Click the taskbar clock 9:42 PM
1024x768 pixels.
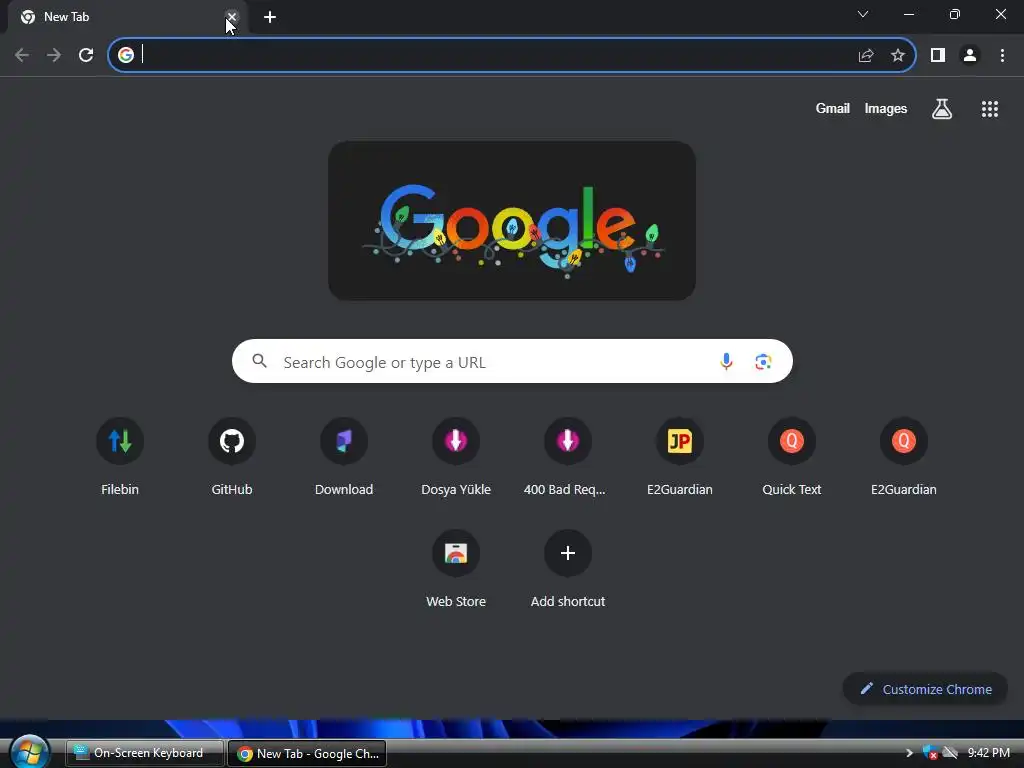988,753
